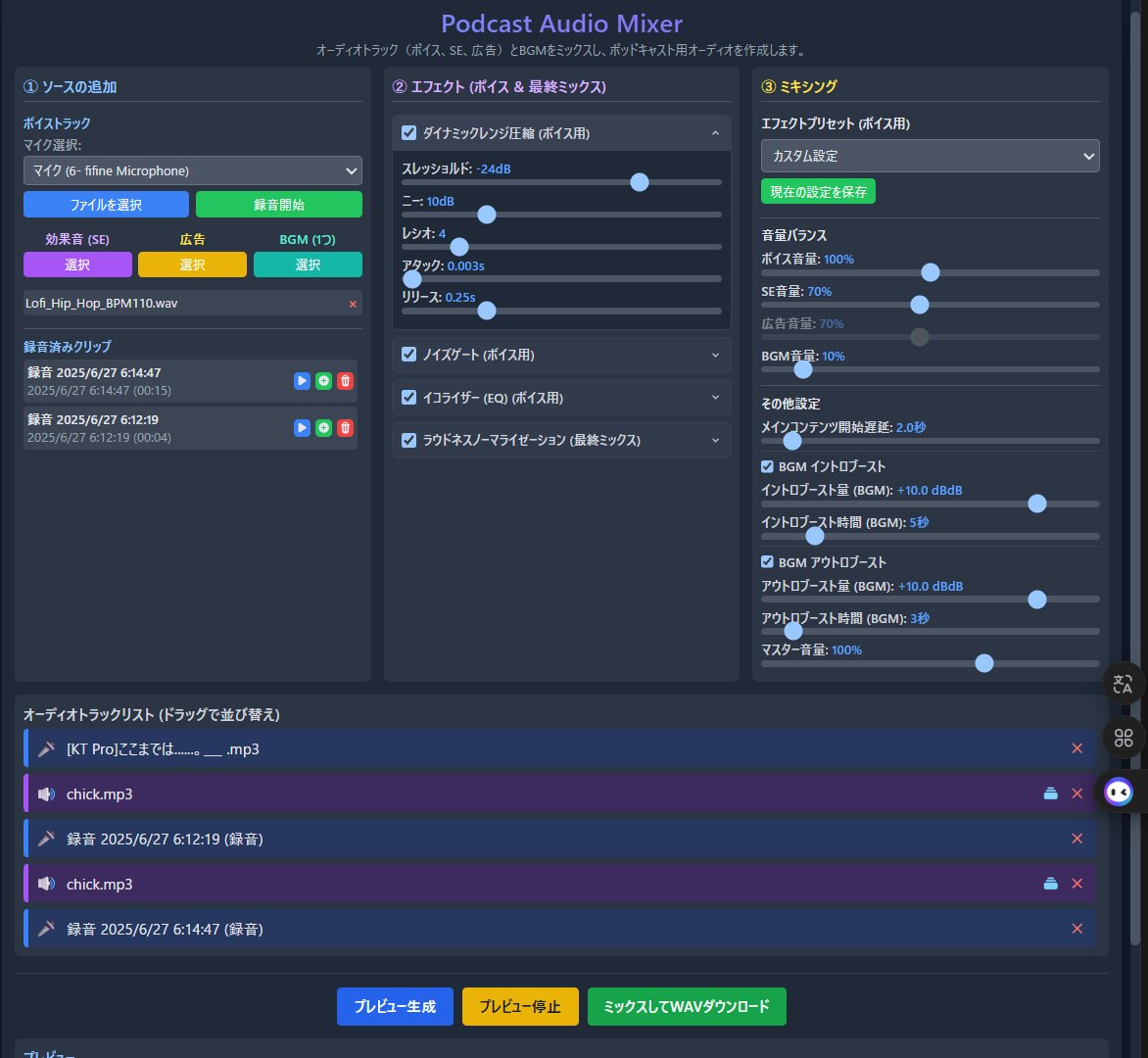Remove the 録音 6:12:19 track row

(1076, 839)
